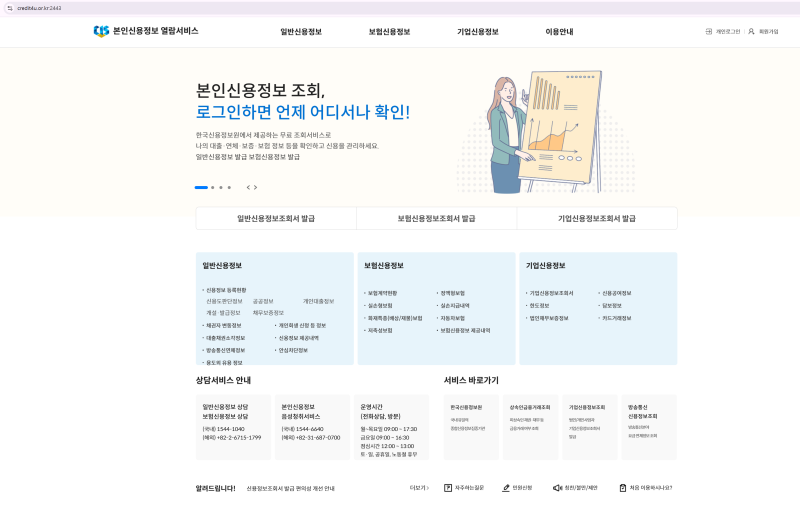
Task: Click phone number 1544-1040
Action: click(231, 429)
